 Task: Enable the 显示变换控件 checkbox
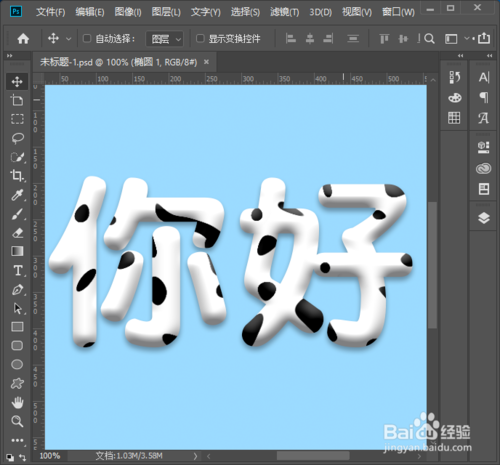pyautogui.click(x=200, y=39)
